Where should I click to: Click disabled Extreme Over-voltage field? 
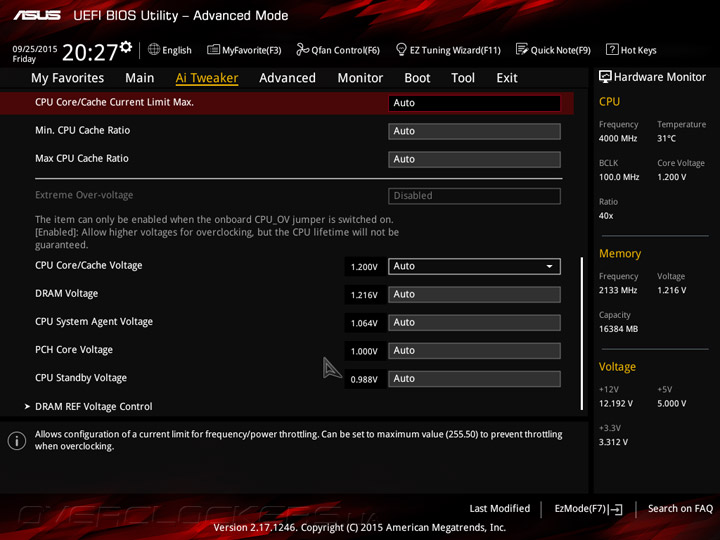pyautogui.click(x=474, y=196)
